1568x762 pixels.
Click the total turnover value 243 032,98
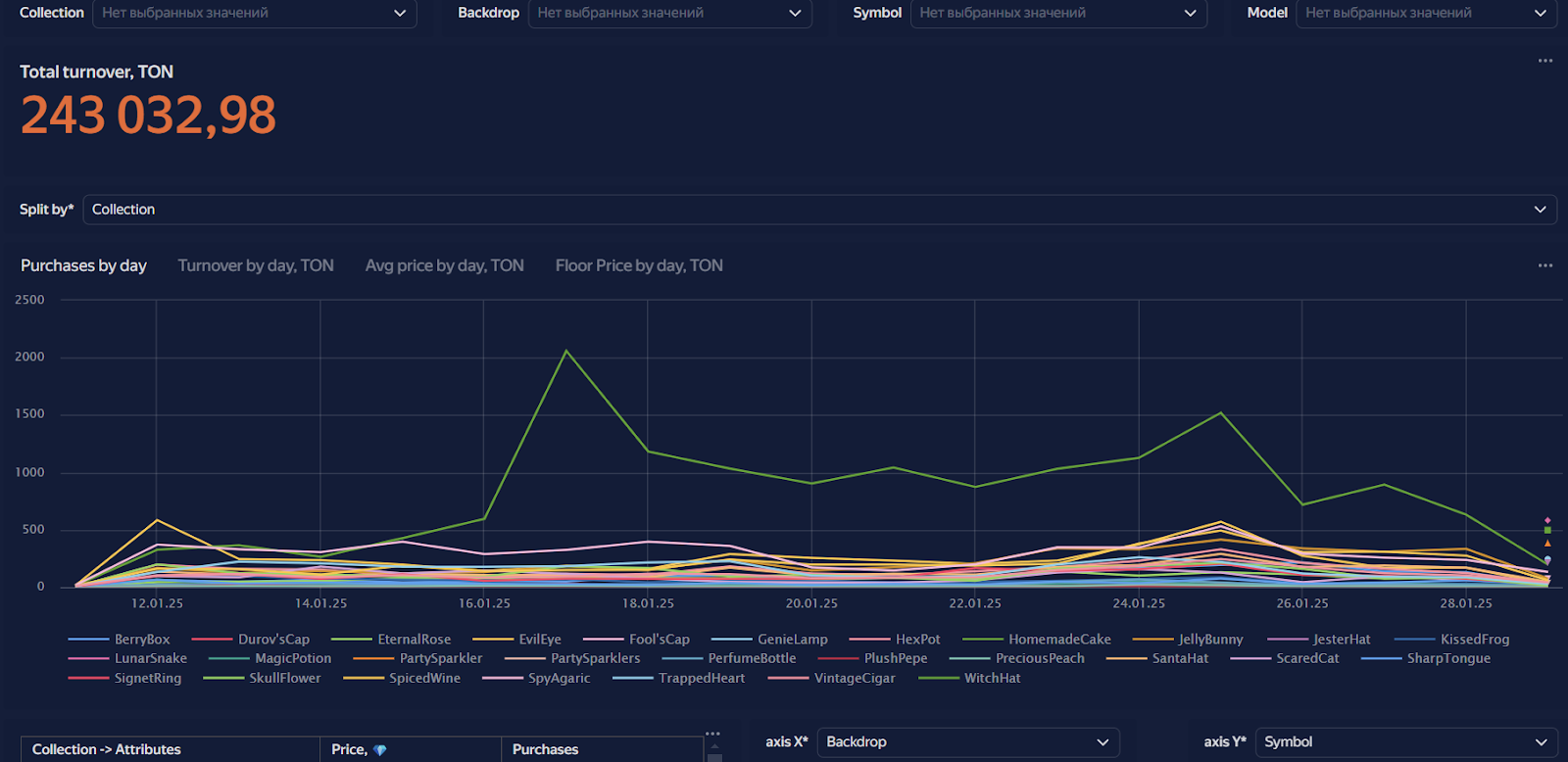tap(148, 116)
